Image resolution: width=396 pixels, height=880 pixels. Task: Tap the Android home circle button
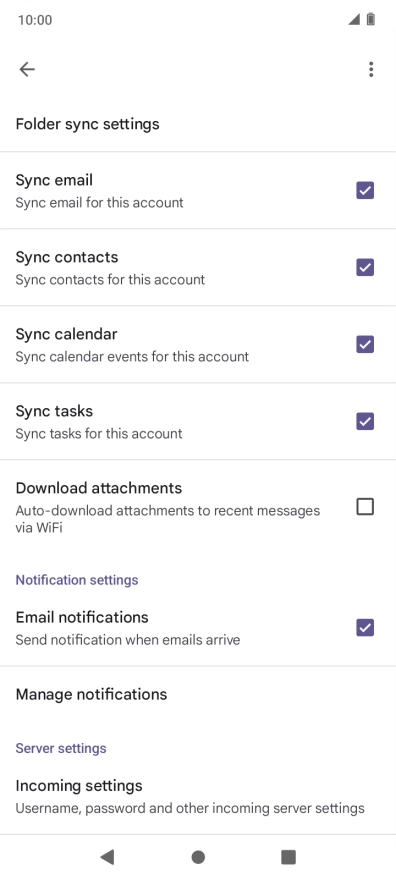[x=198, y=856]
